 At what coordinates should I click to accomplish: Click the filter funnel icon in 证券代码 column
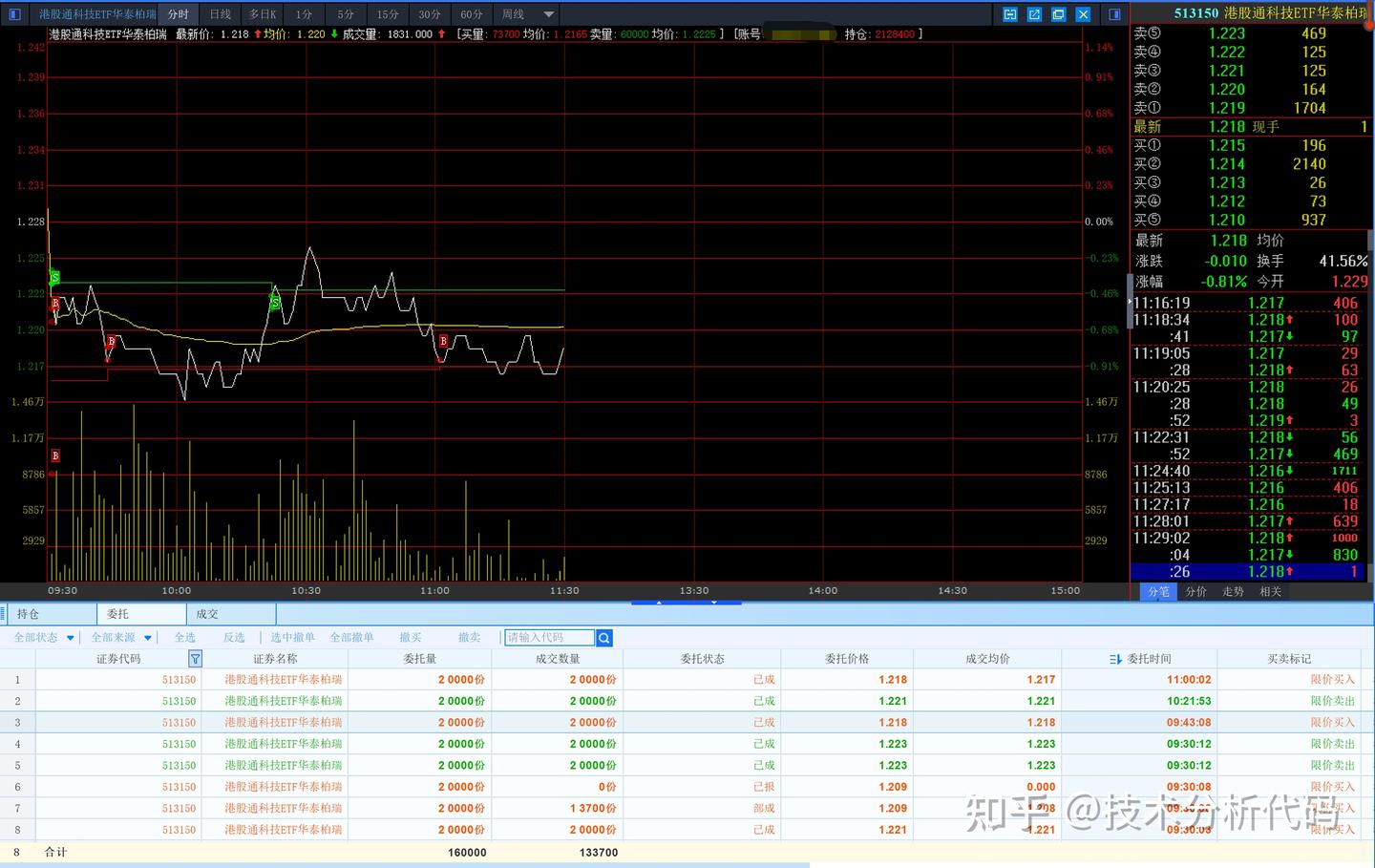tap(195, 659)
